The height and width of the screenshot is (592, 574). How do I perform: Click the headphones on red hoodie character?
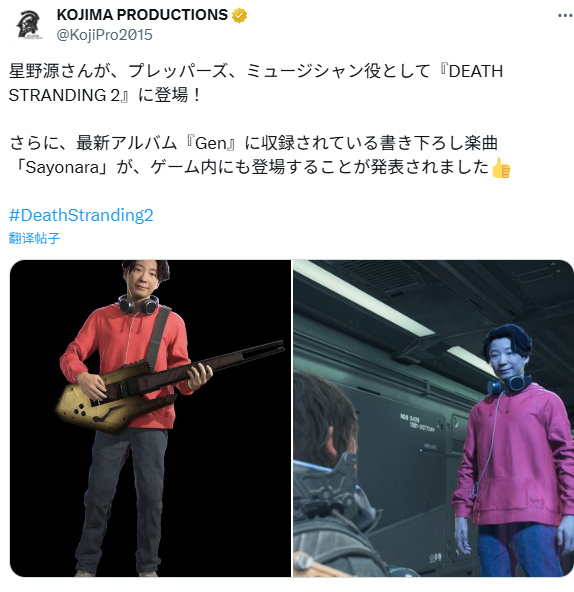(x=137, y=304)
